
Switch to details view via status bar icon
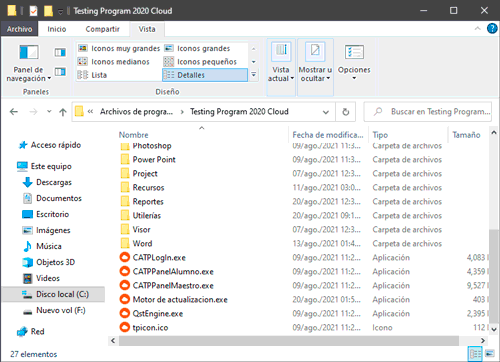(x=475, y=354)
